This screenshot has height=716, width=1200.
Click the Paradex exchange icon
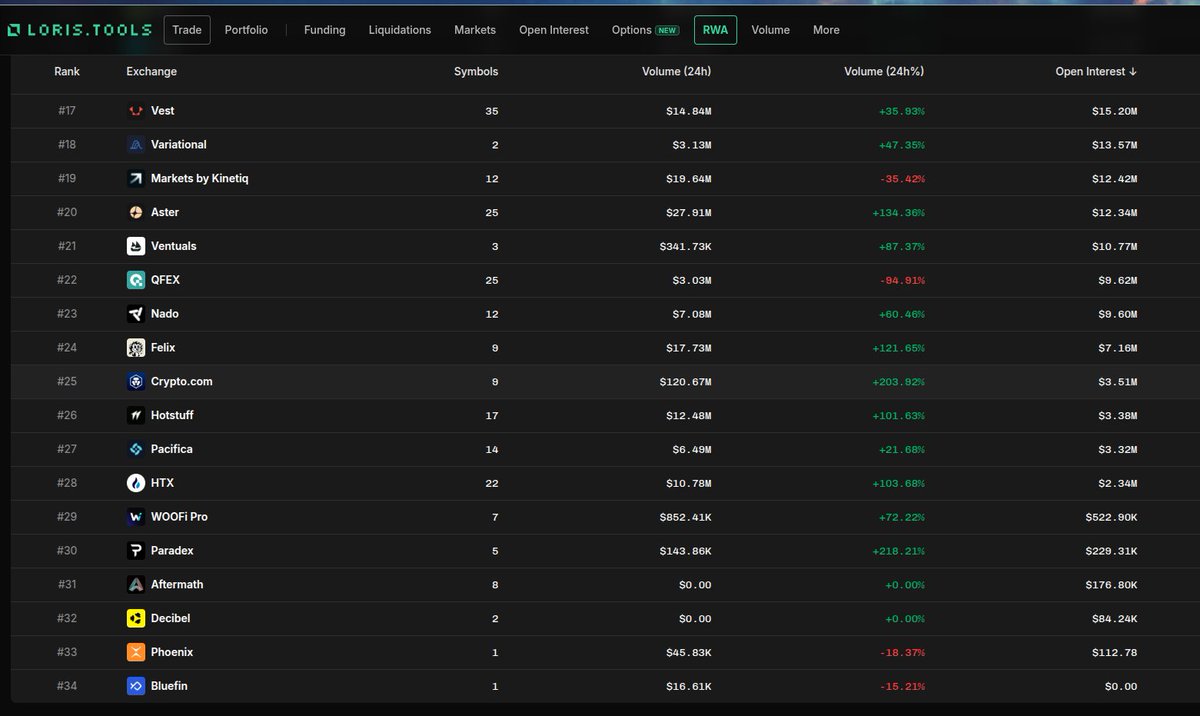pos(136,551)
